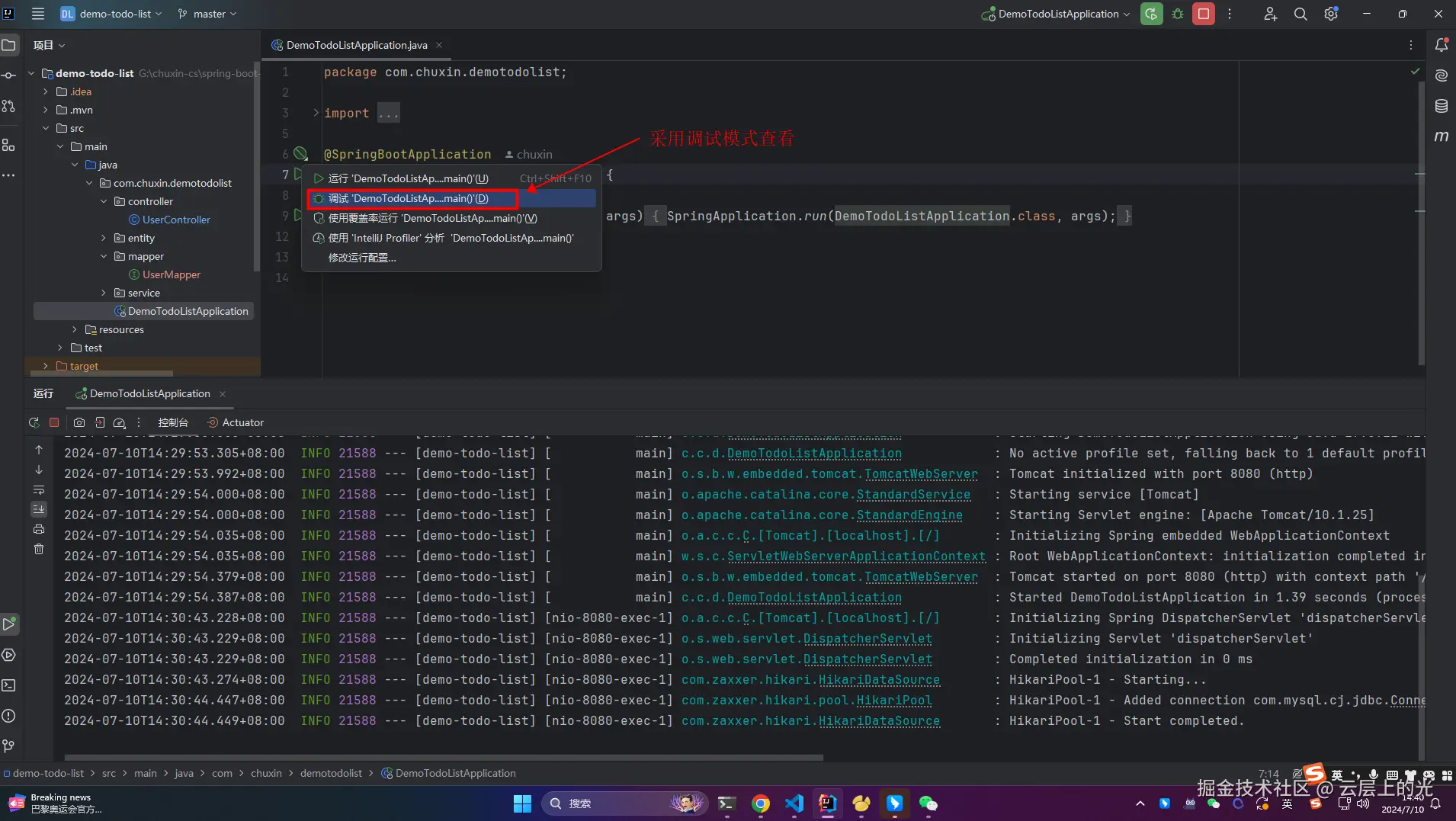Stop the application using the red title toolbar button
The image size is (1456, 821).
(x=1204, y=14)
